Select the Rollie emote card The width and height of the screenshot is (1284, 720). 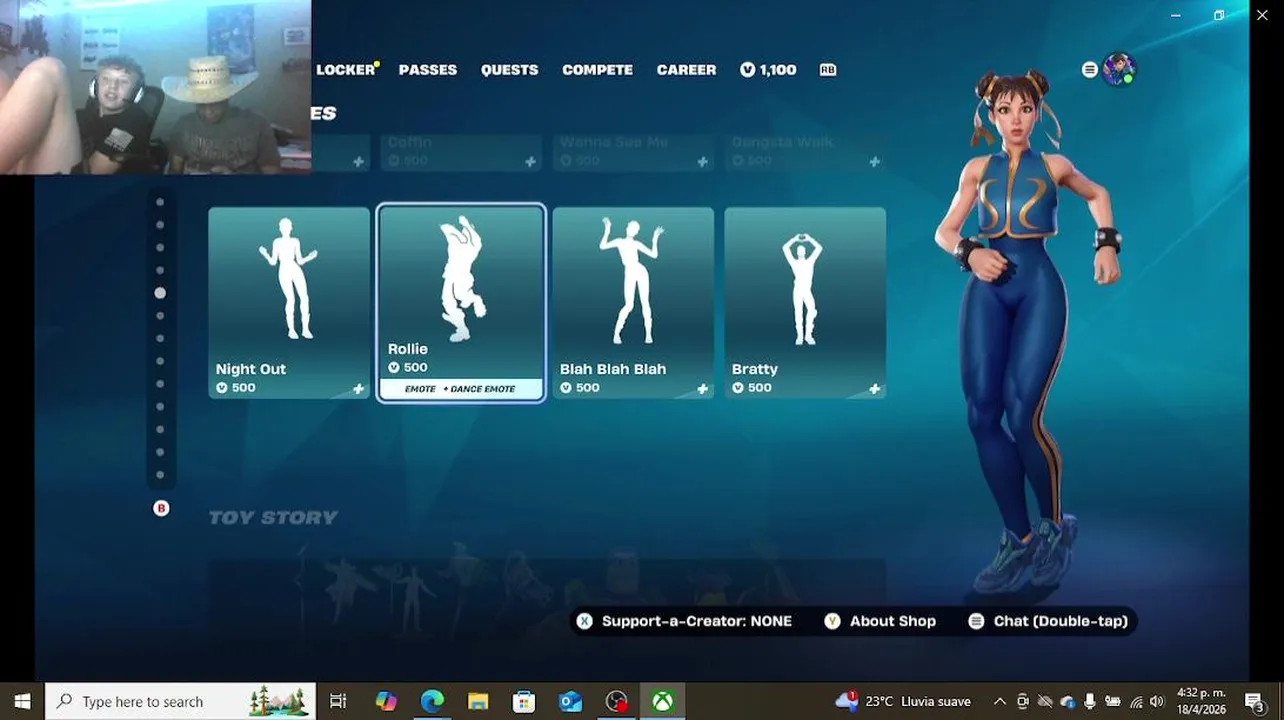461,303
